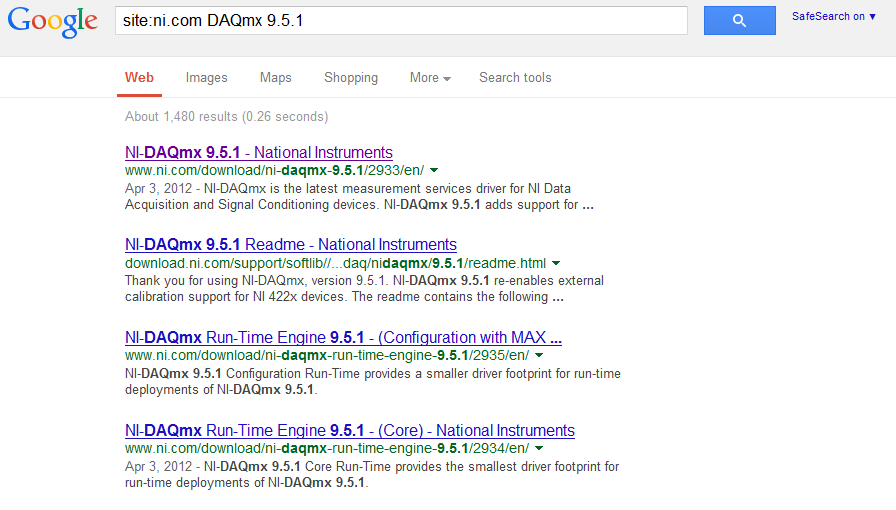The image size is (896, 510).
Task: Switch to the Images tab
Action: click(206, 78)
